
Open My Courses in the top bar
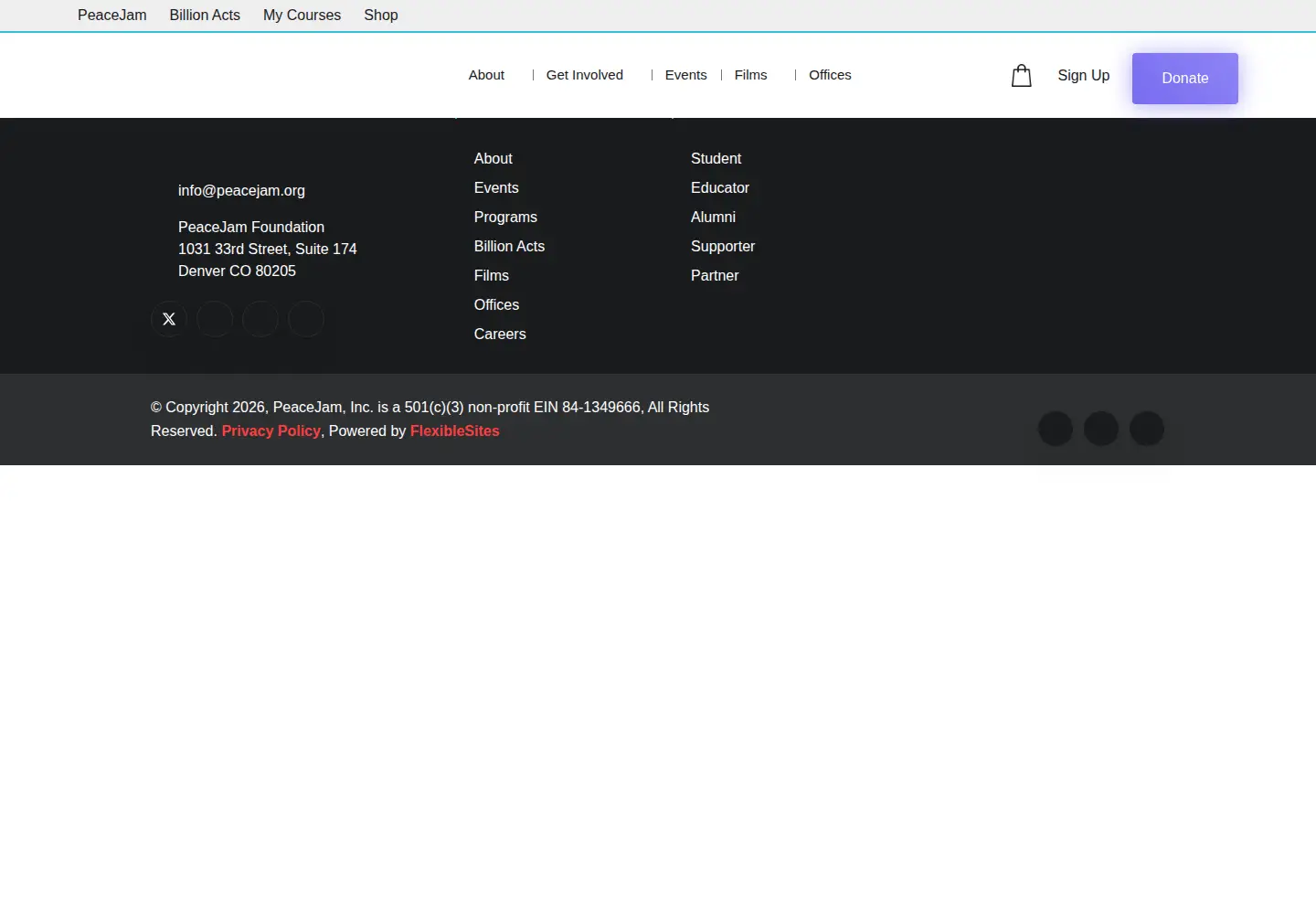tap(302, 16)
